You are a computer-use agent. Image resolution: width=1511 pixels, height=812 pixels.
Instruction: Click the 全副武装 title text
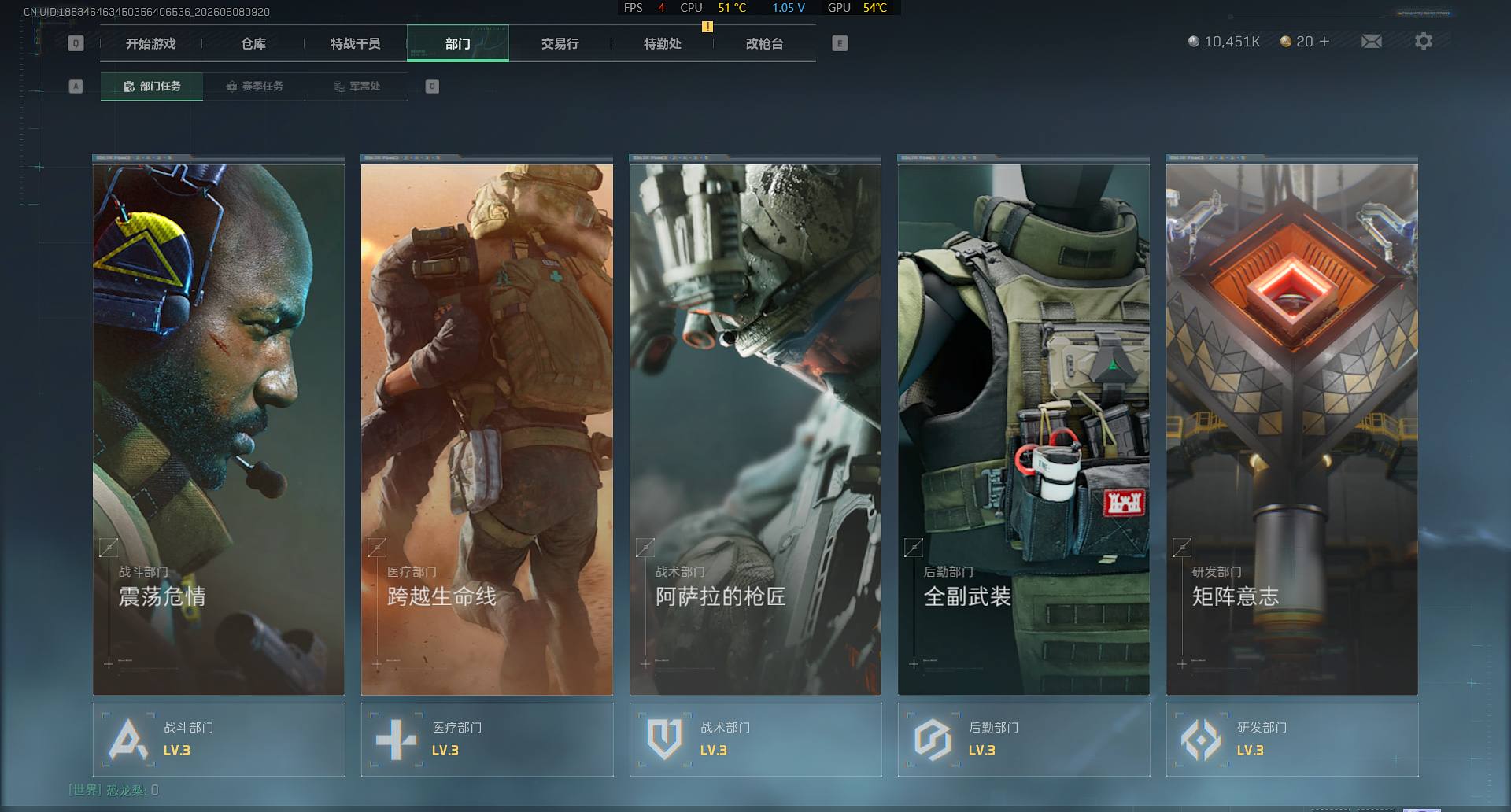[967, 596]
